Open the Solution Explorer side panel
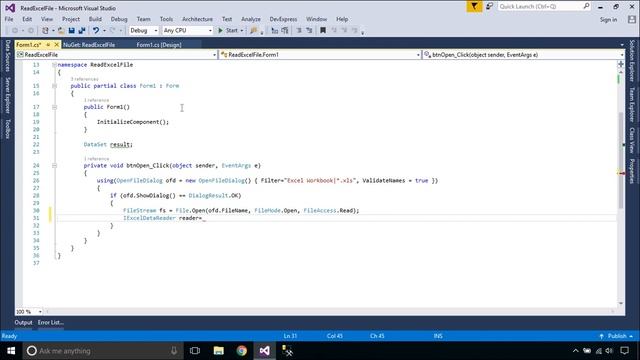 click(632, 60)
